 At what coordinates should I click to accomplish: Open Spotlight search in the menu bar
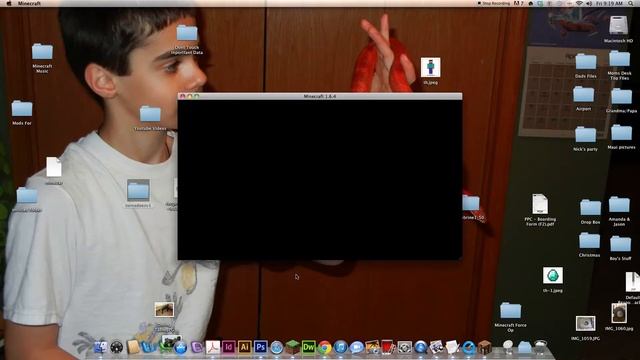point(631,3)
